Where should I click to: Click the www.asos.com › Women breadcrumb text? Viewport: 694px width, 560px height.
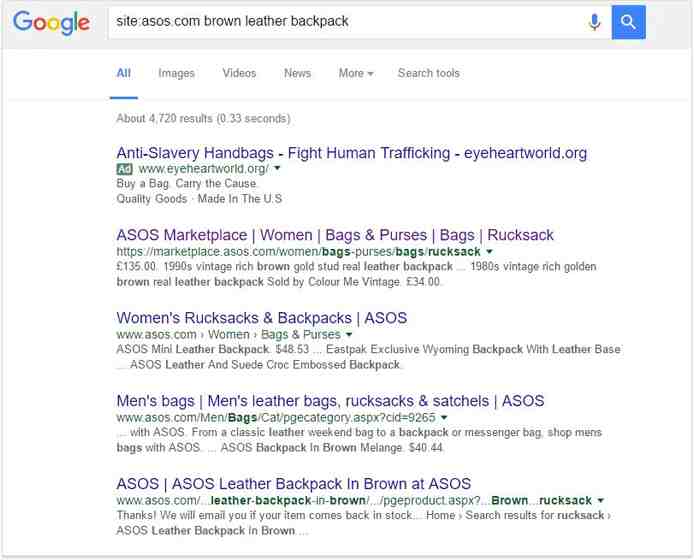183,334
